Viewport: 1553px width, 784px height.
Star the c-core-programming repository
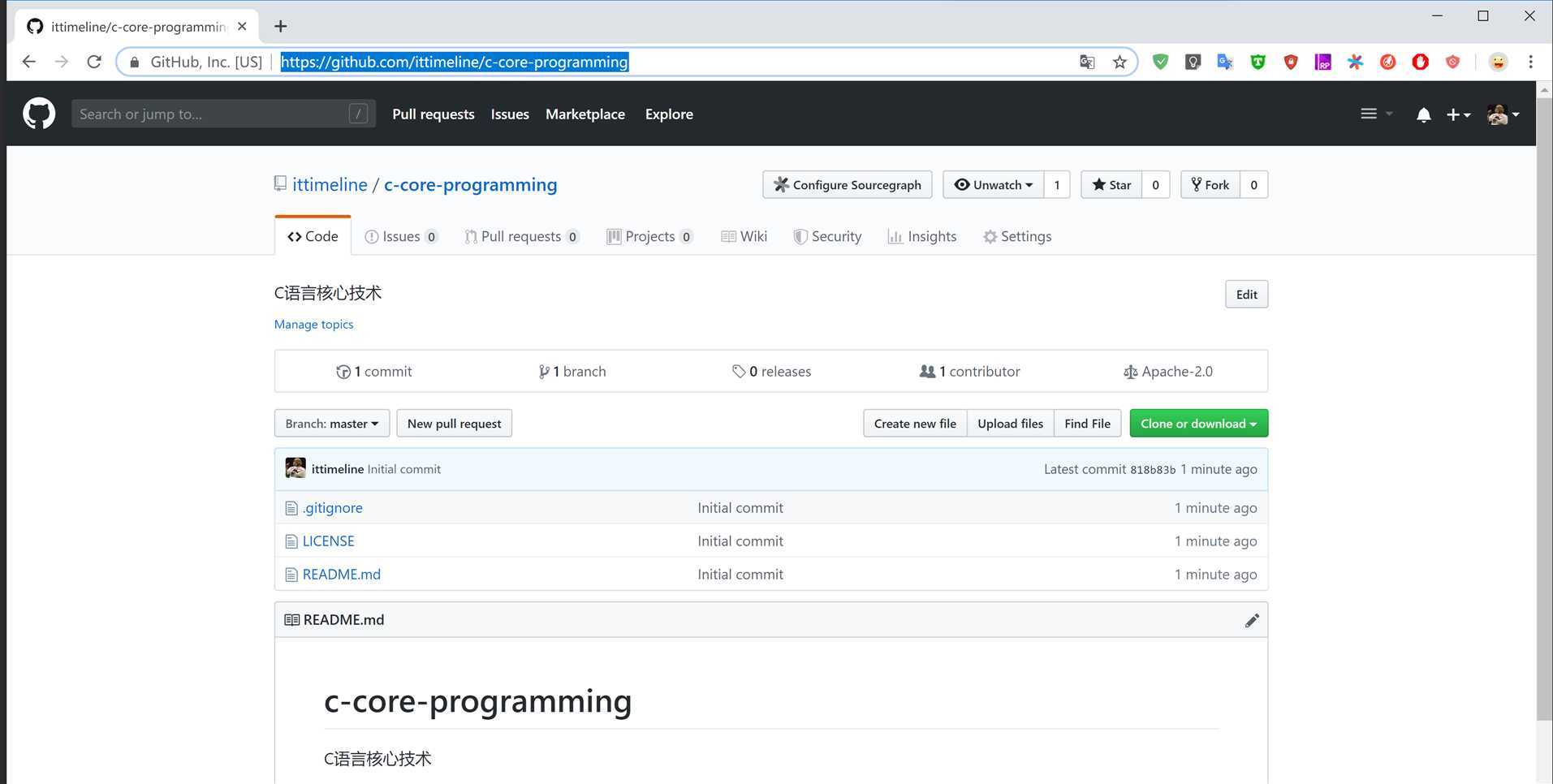pos(1111,185)
